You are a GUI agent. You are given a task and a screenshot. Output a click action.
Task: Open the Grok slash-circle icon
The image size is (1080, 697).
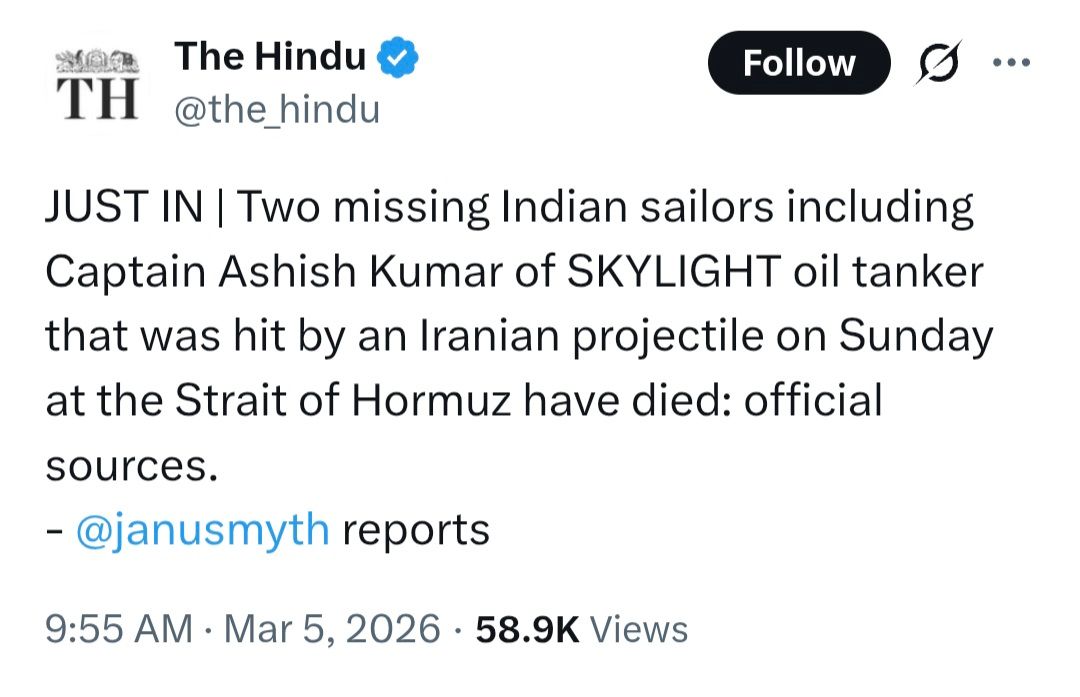pyautogui.click(x=937, y=63)
